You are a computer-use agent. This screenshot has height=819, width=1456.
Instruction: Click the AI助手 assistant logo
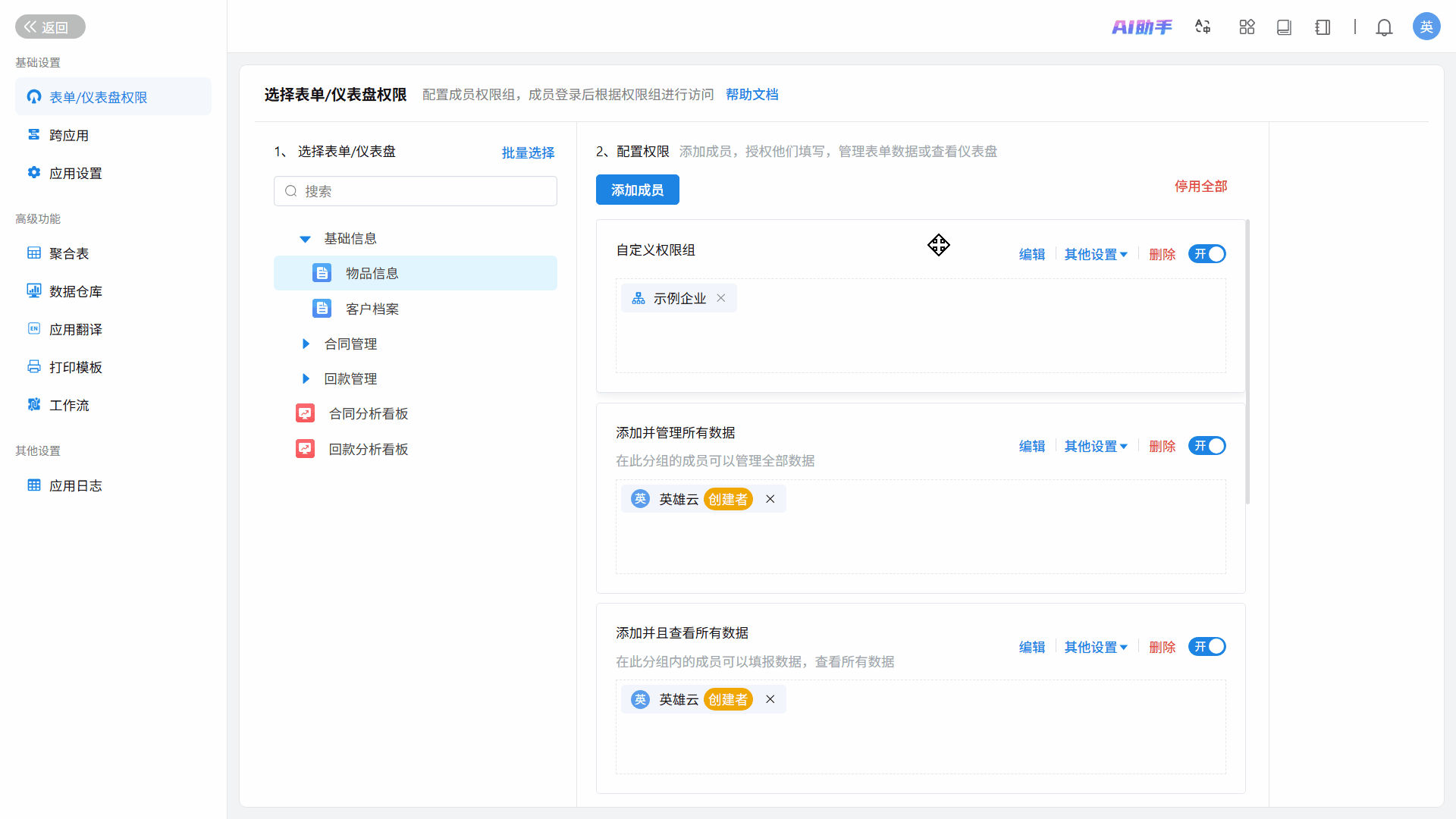click(1141, 27)
